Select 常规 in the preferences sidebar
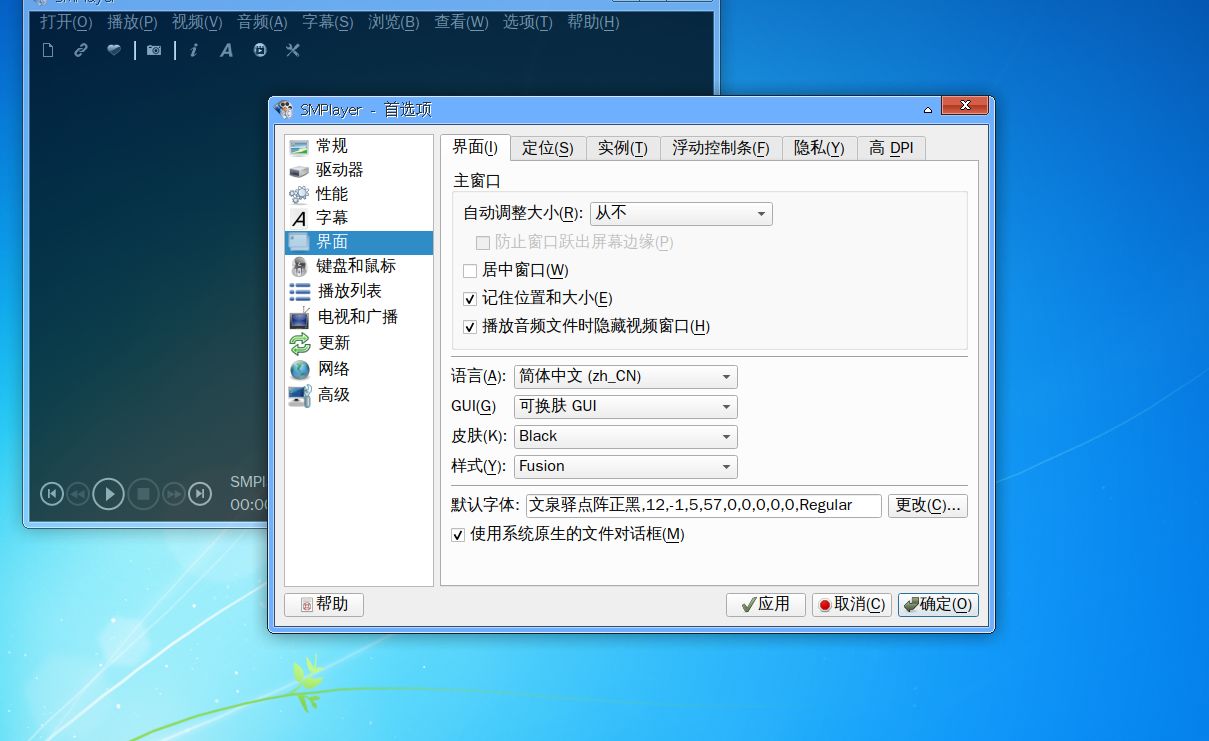Image resolution: width=1209 pixels, height=741 pixels. [x=359, y=147]
